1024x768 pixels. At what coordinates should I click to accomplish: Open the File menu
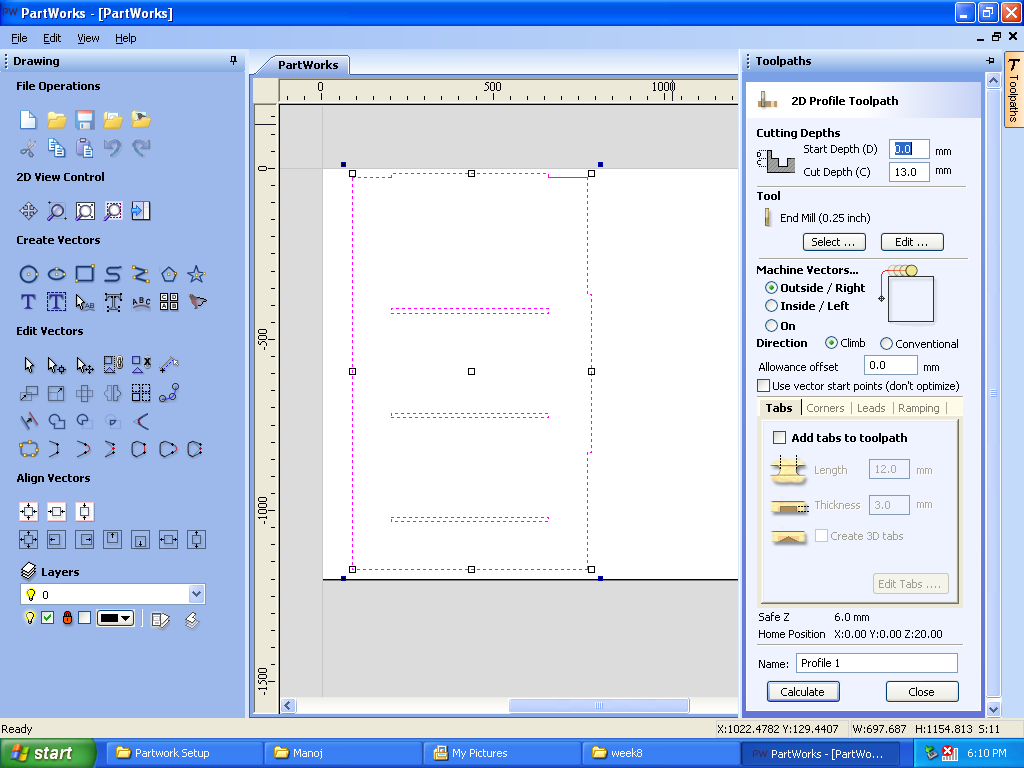pyautogui.click(x=19, y=38)
